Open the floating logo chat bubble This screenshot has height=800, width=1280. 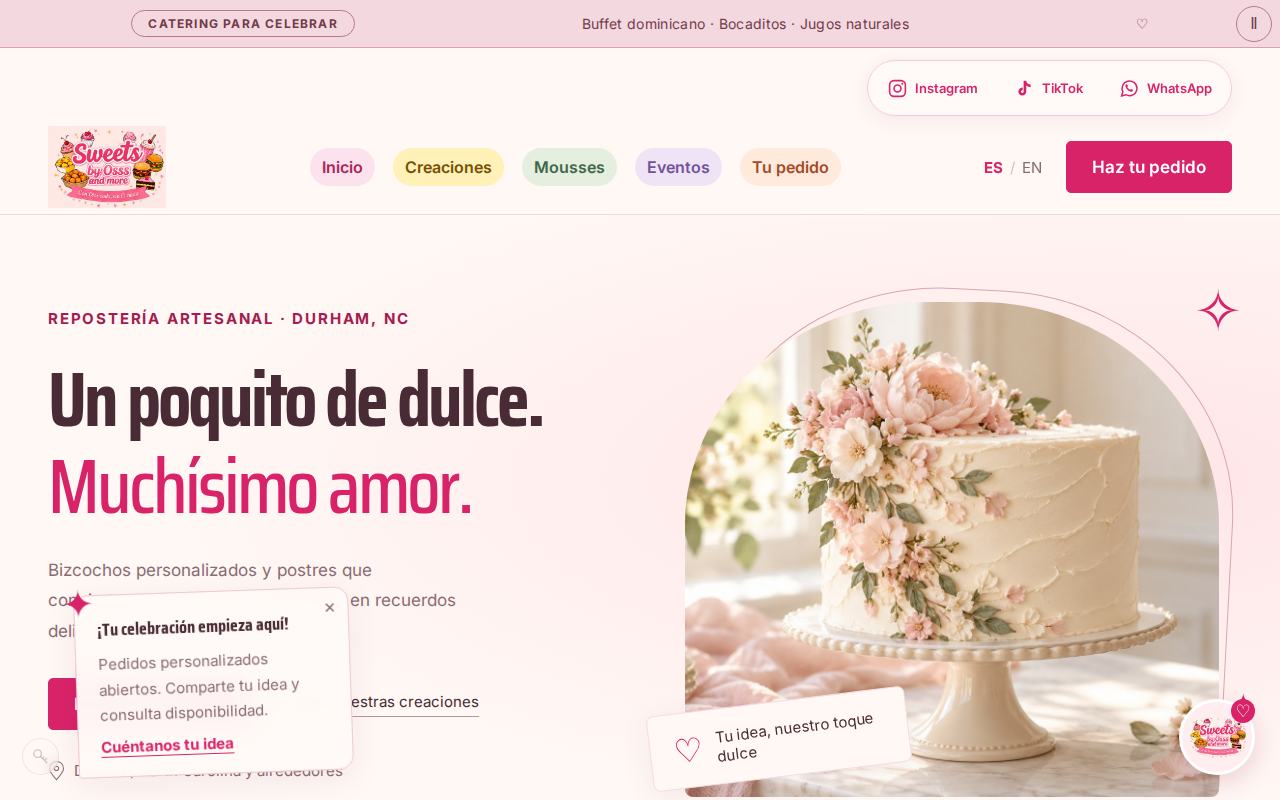(x=1216, y=737)
